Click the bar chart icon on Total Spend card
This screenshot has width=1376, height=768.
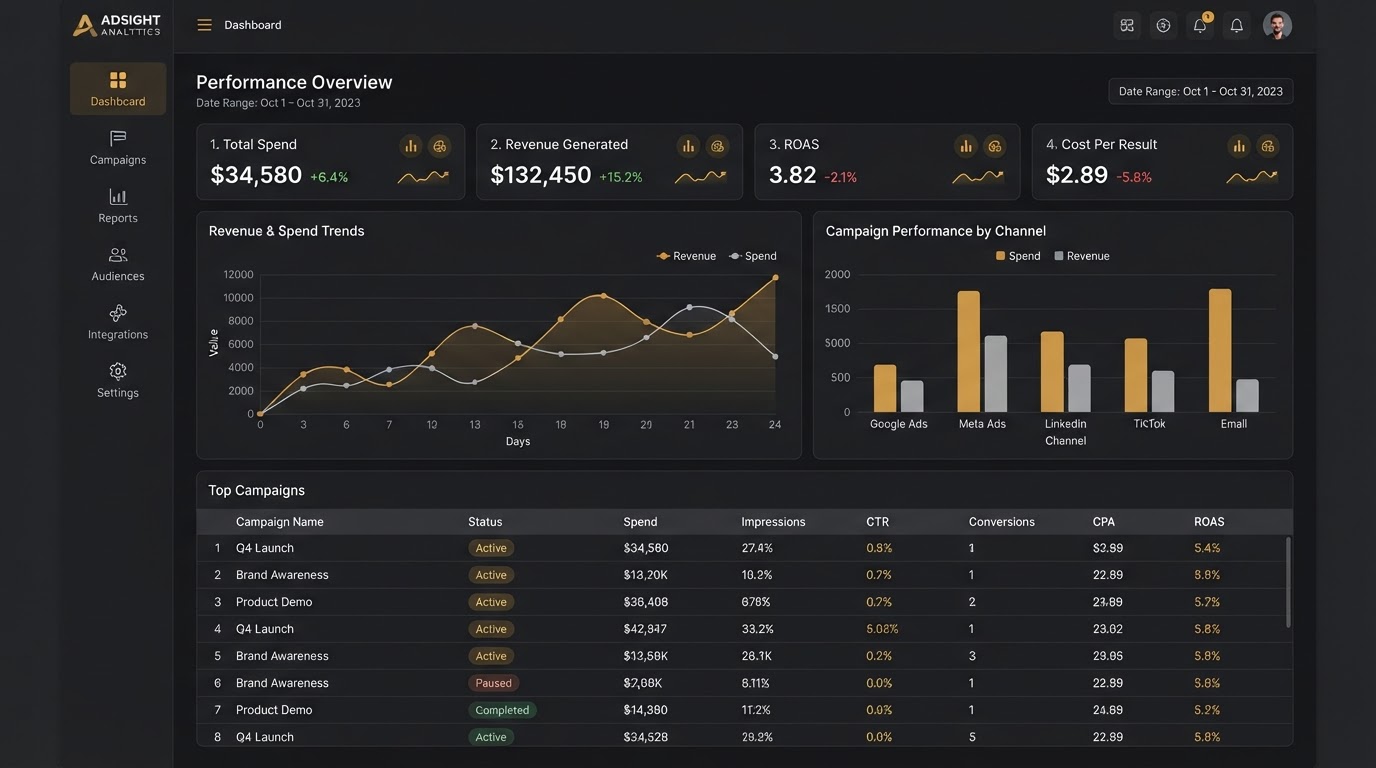click(411, 146)
